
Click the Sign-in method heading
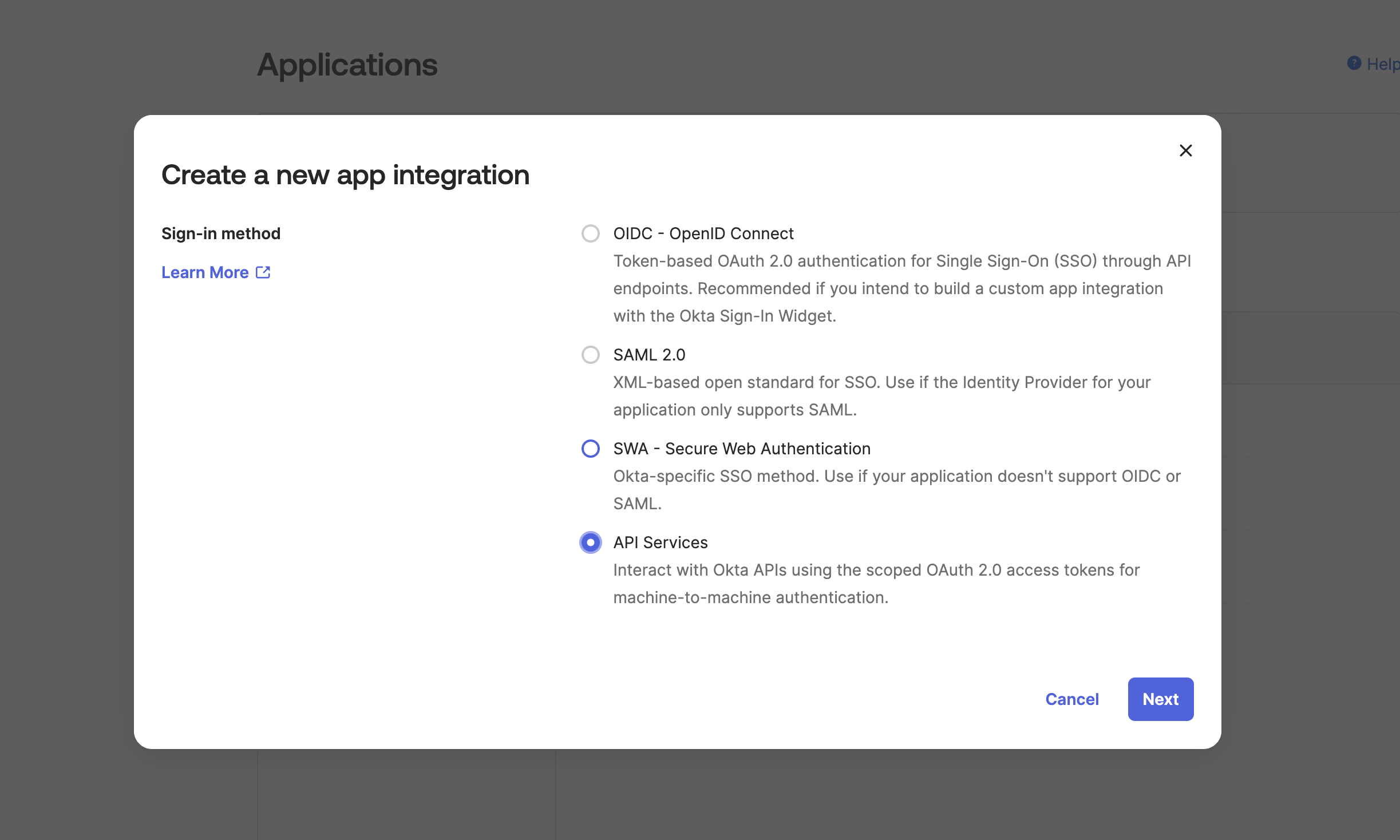click(x=221, y=233)
